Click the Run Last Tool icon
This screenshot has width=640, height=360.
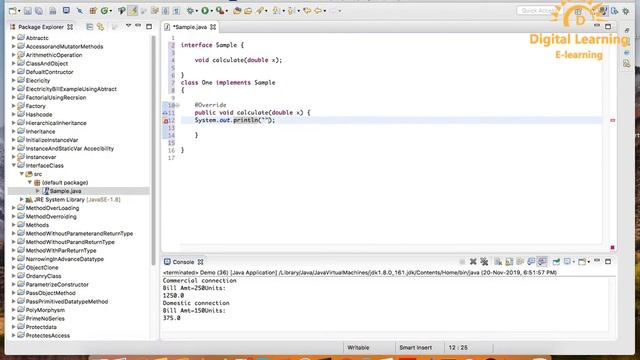click(220, 11)
